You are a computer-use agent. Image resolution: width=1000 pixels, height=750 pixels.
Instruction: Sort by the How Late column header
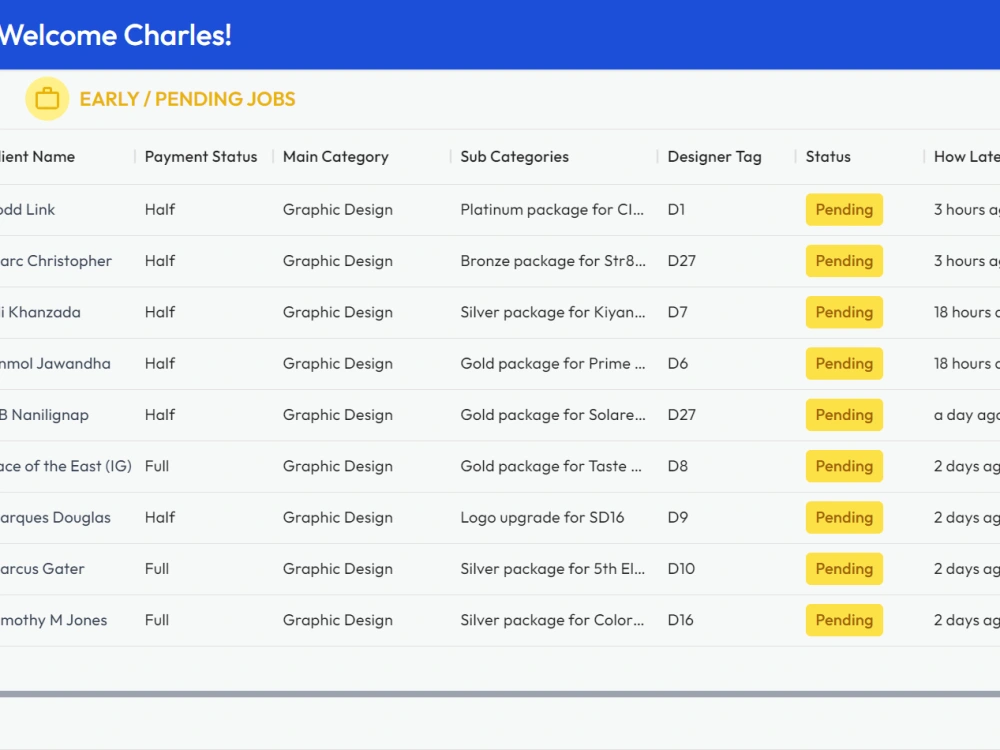pyautogui.click(x=966, y=157)
